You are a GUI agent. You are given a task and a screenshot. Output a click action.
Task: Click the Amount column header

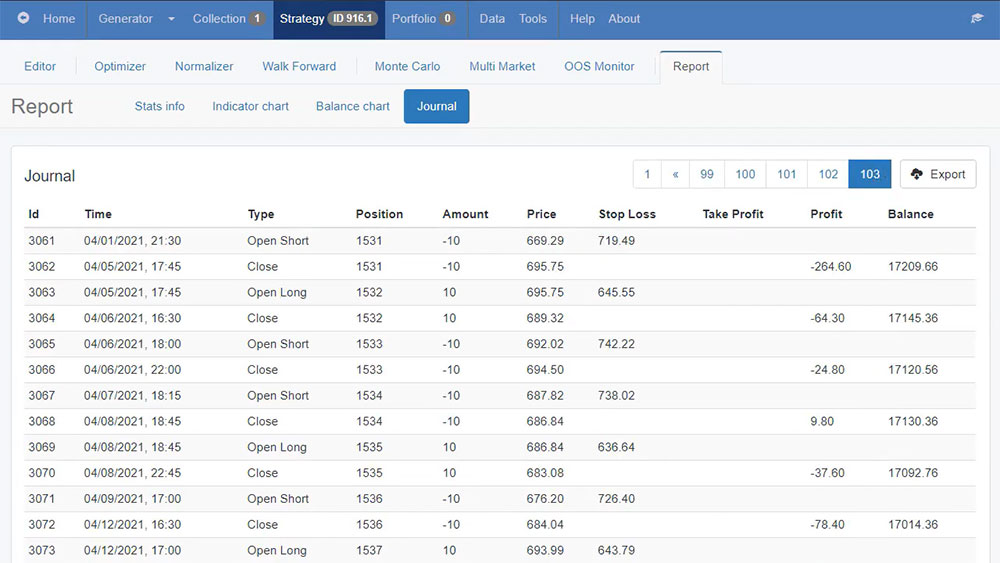[x=466, y=214]
